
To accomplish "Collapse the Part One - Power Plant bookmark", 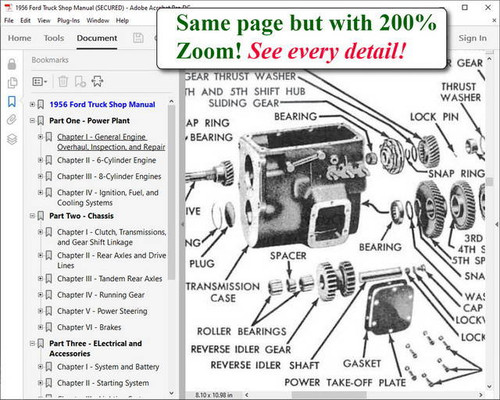I will click(x=32, y=120).
